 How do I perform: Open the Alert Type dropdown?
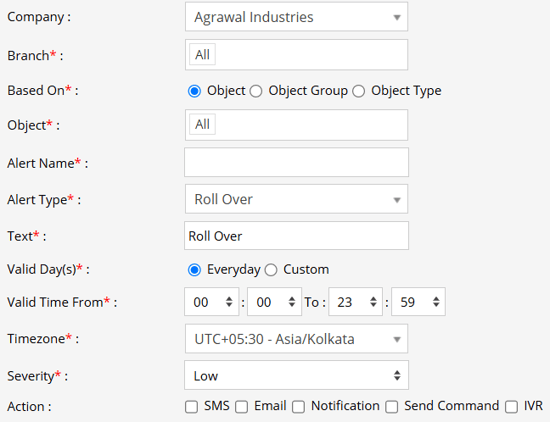pos(296,199)
